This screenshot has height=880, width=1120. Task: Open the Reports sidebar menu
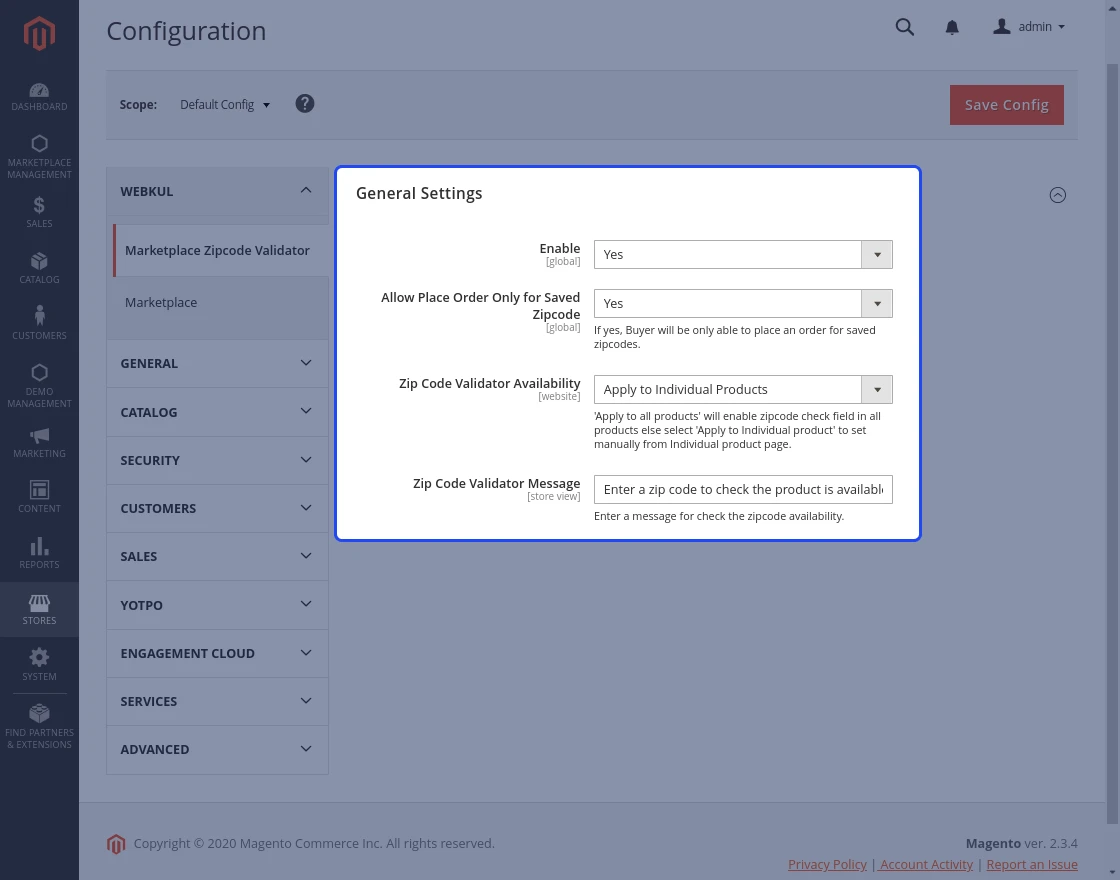39,553
